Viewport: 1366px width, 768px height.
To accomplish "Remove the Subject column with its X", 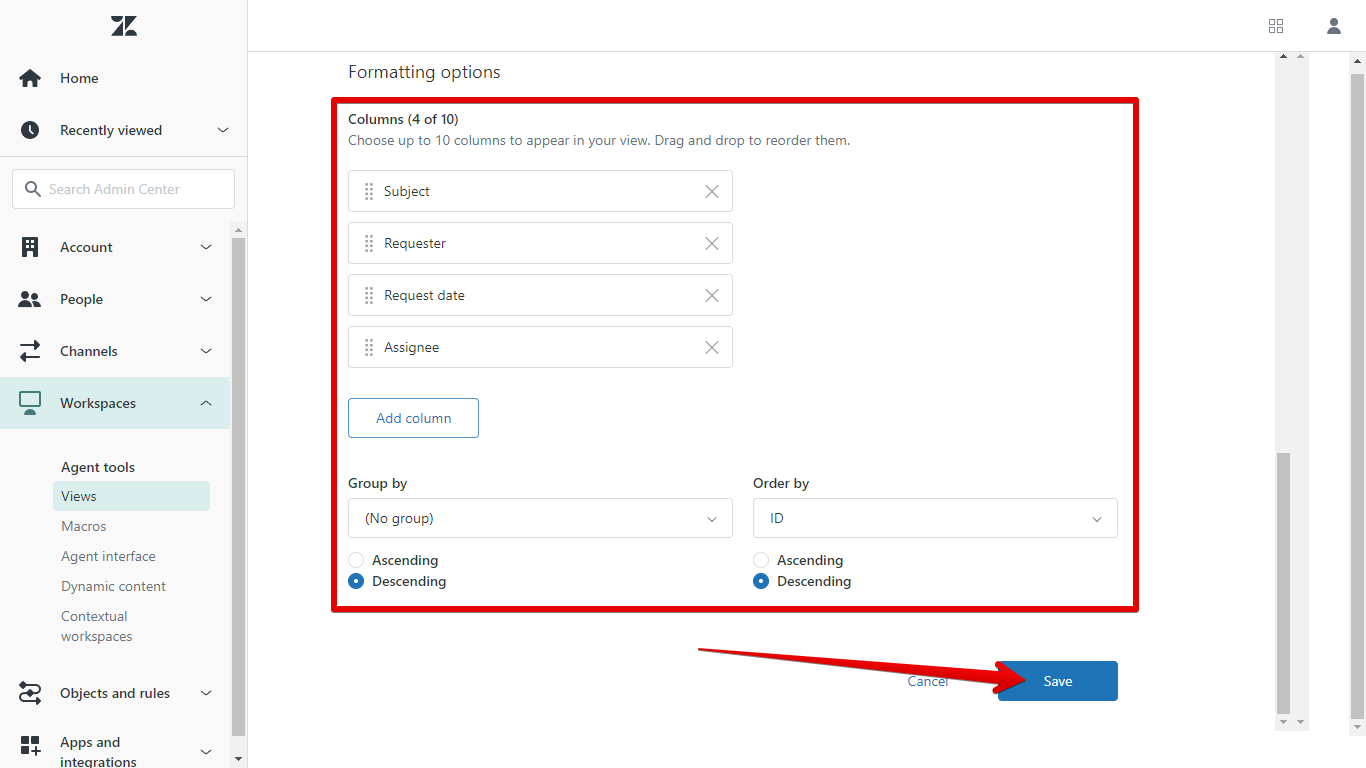I will point(712,191).
